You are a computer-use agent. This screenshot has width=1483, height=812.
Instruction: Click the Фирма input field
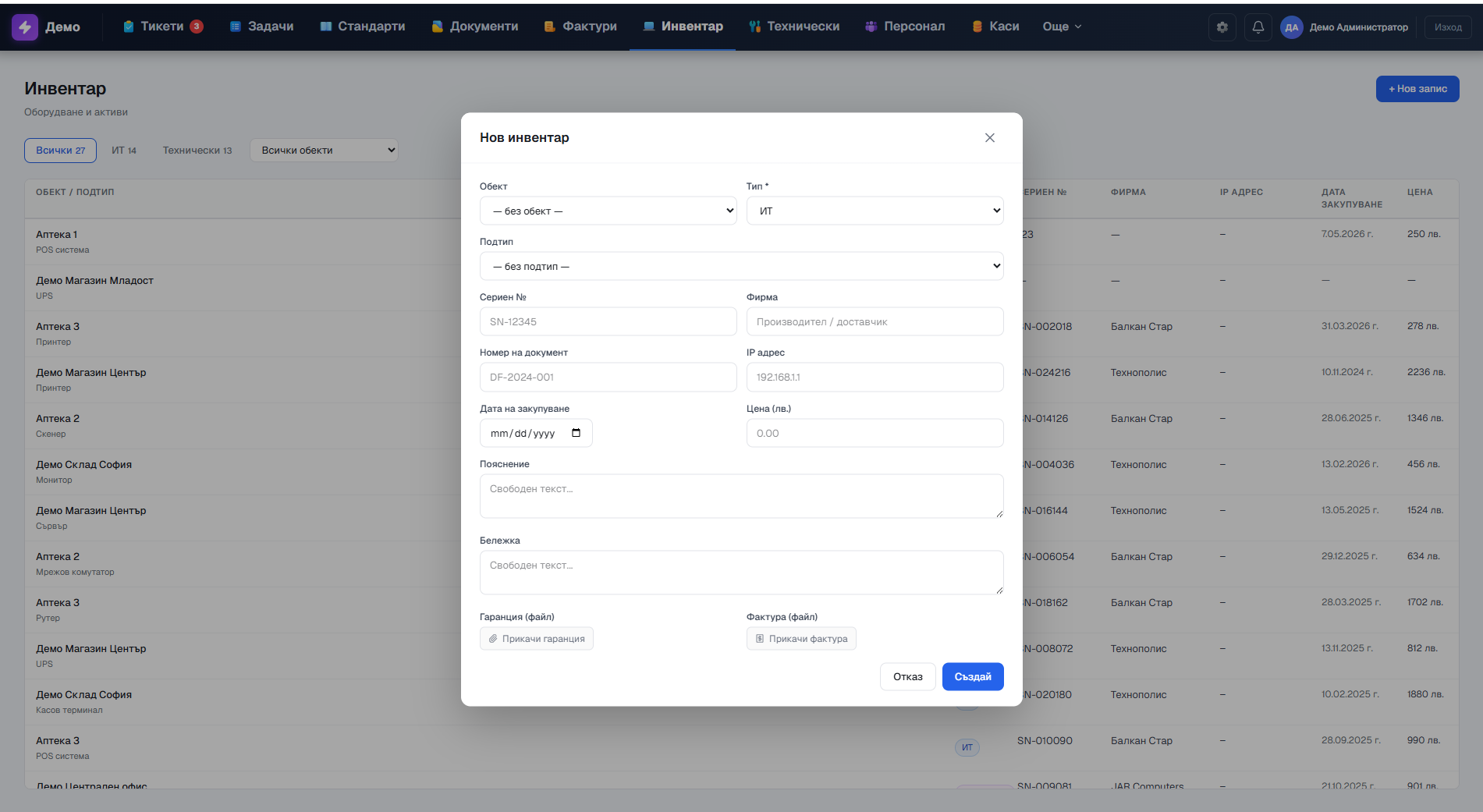pos(875,321)
